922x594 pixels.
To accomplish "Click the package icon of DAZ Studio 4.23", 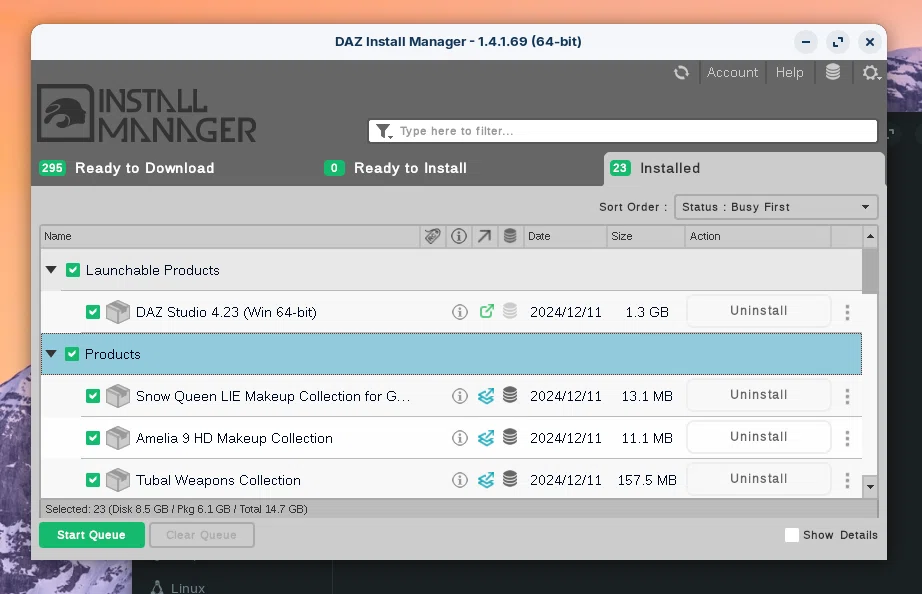I will [x=118, y=312].
